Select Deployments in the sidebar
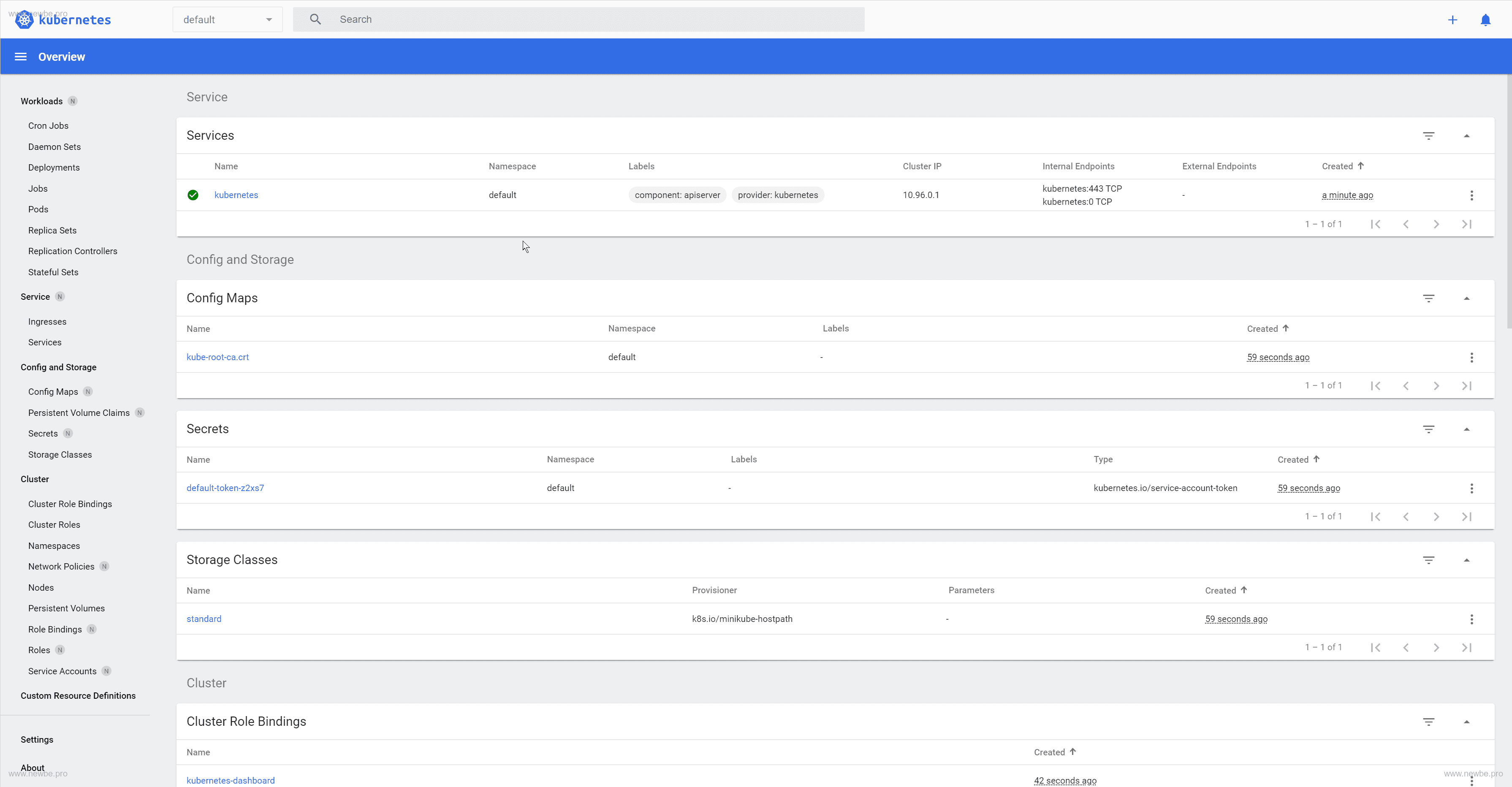Viewport: 1512px width, 787px height. [x=54, y=168]
